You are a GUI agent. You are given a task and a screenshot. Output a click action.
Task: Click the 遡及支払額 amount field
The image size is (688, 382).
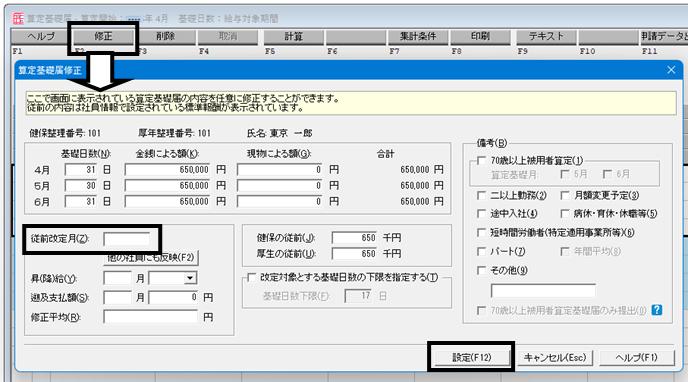point(173,297)
